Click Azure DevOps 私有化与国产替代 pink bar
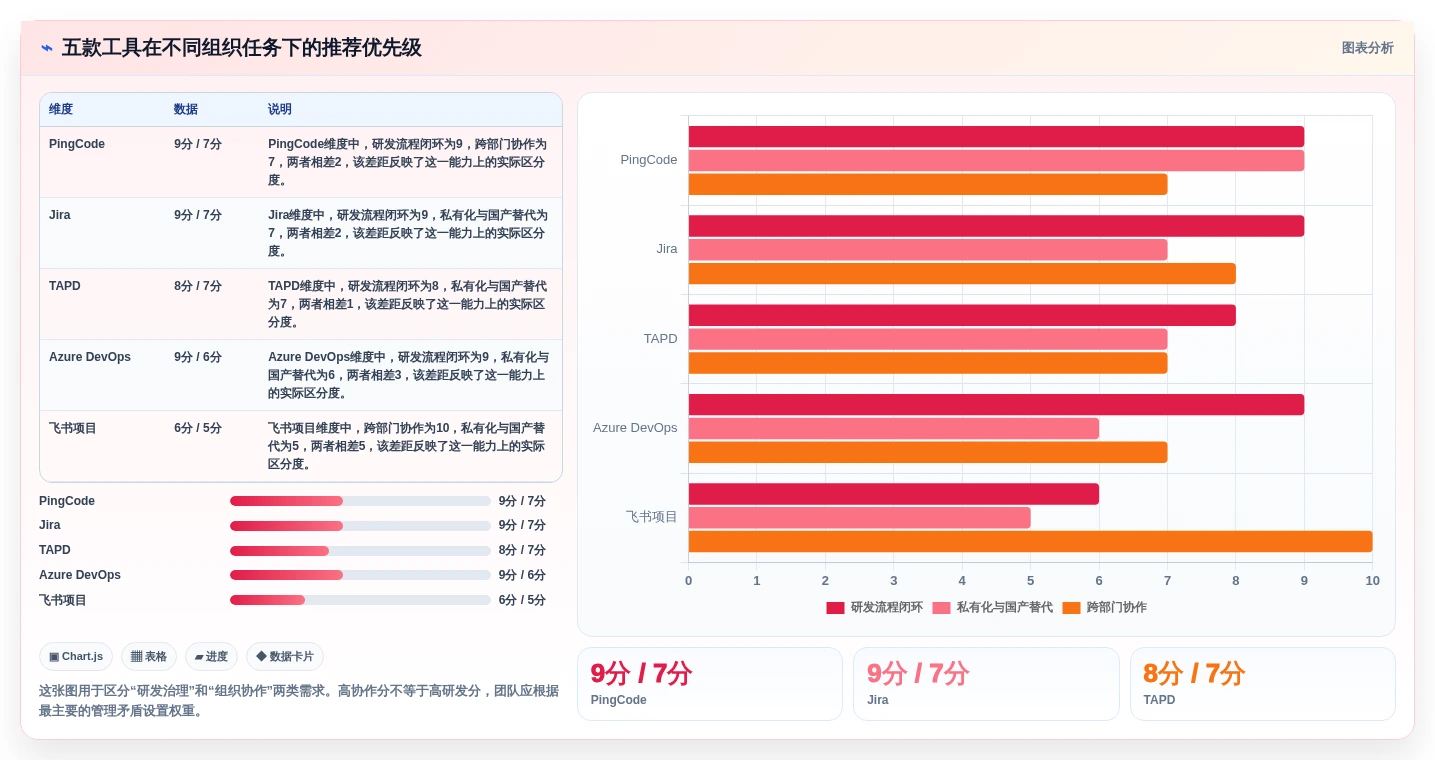The height and width of the screenshot is (760, 1435). point(894,428)
